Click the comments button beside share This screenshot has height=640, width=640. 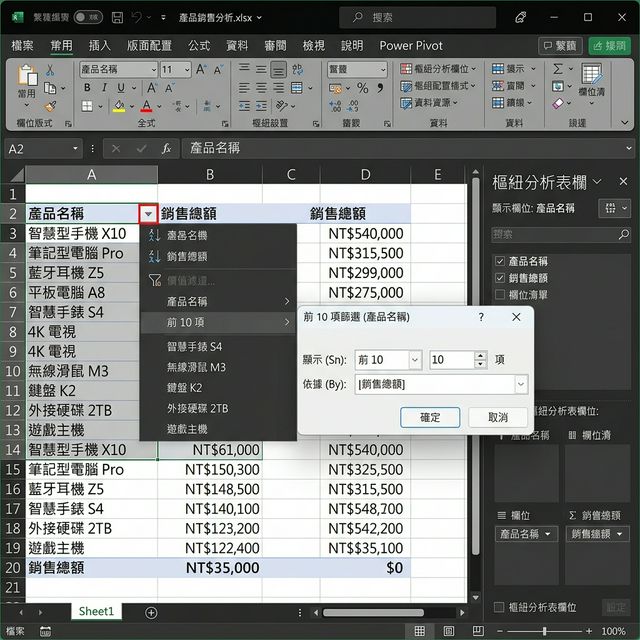[x=560, y=46]
